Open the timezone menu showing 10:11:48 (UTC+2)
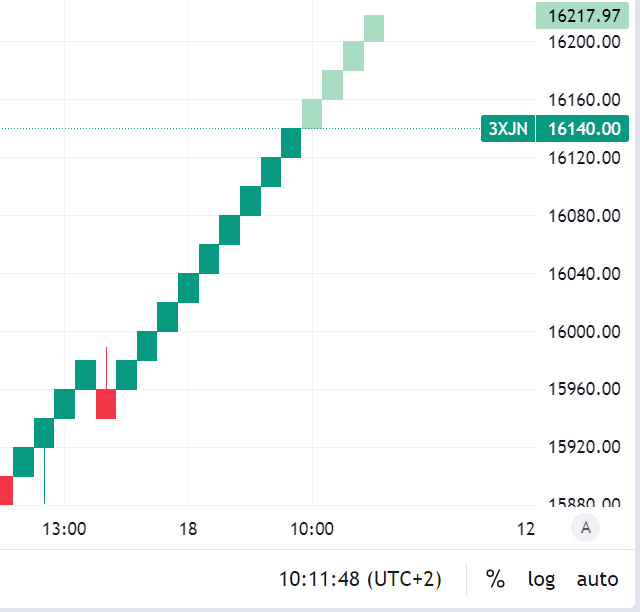The width and height of the screenshot is (640, 612). click(359, 578)
